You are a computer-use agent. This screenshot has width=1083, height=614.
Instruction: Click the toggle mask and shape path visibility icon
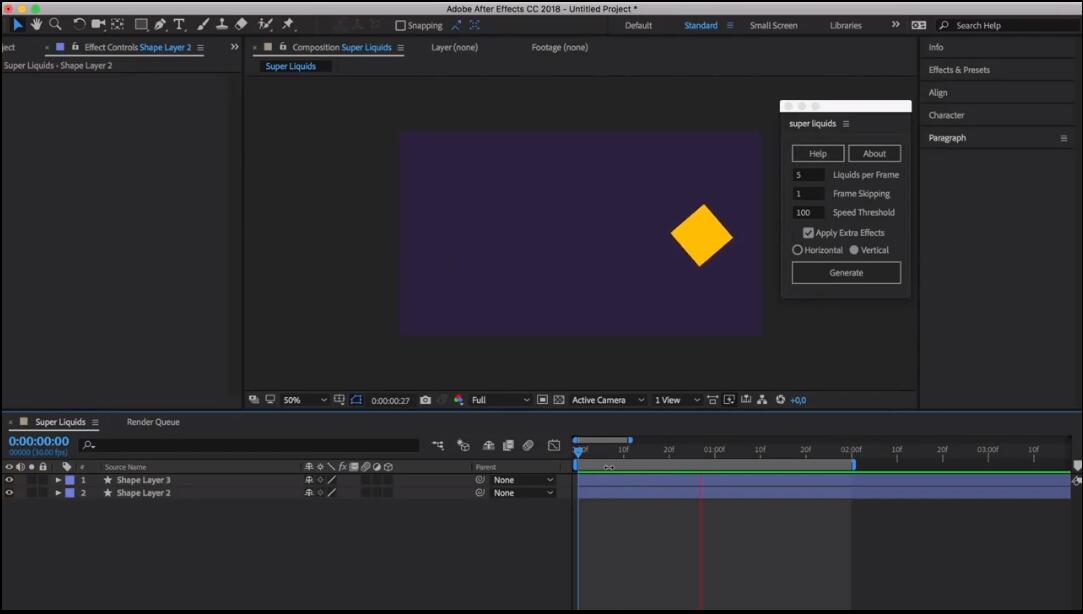[356, 400]
